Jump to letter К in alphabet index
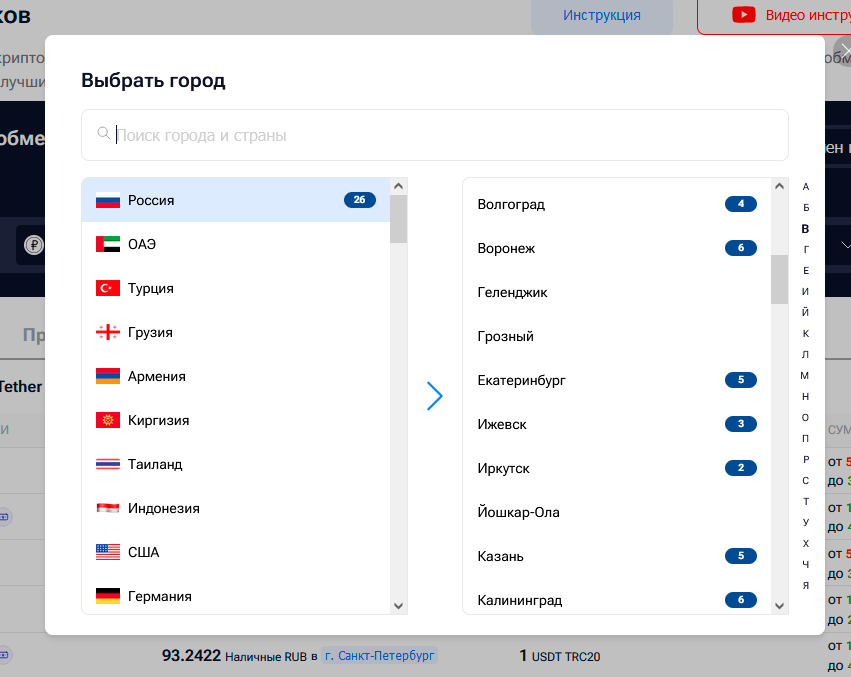 (805, 333)
